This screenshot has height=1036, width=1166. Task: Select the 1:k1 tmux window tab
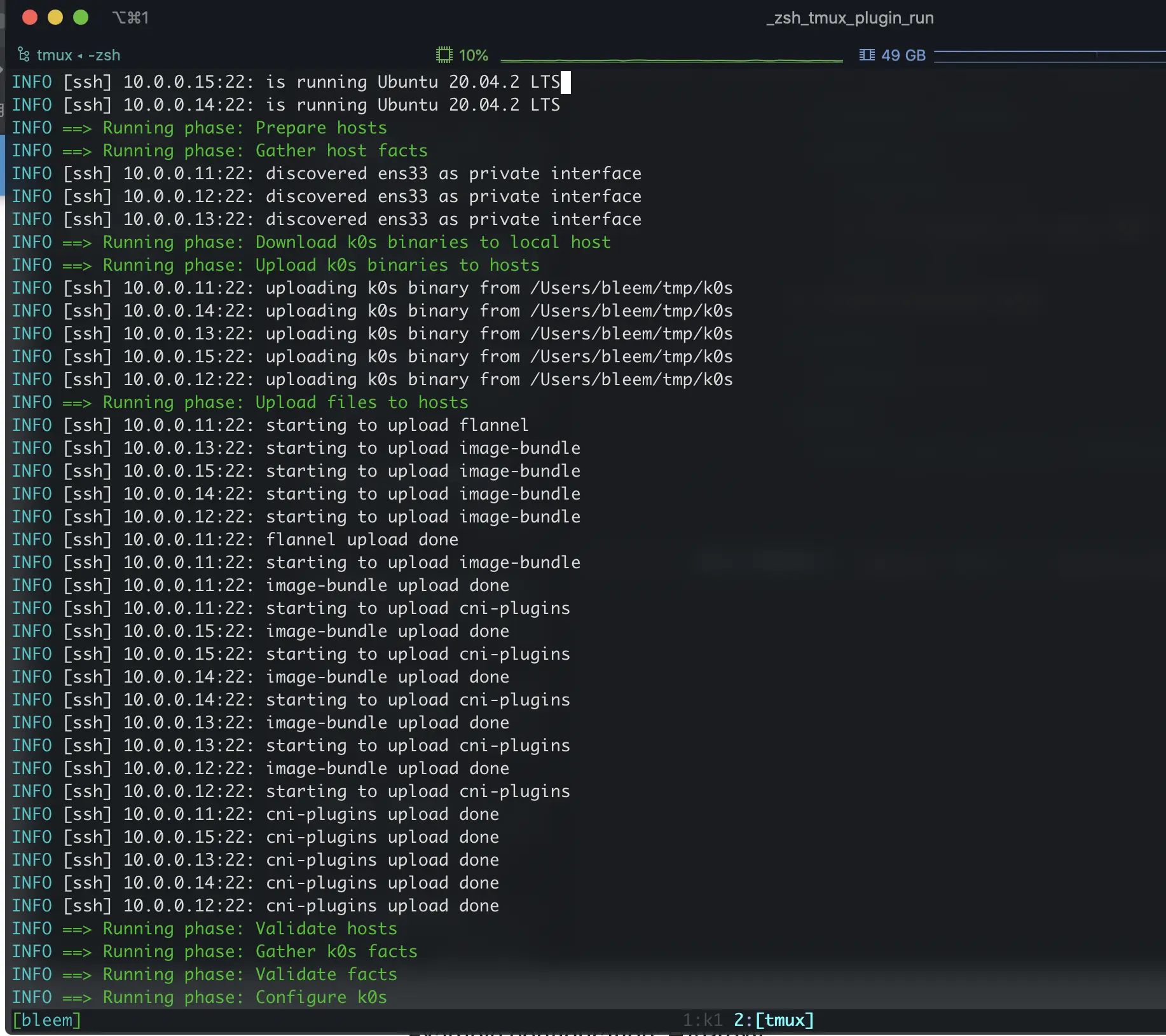click(x=703, y=1020)
